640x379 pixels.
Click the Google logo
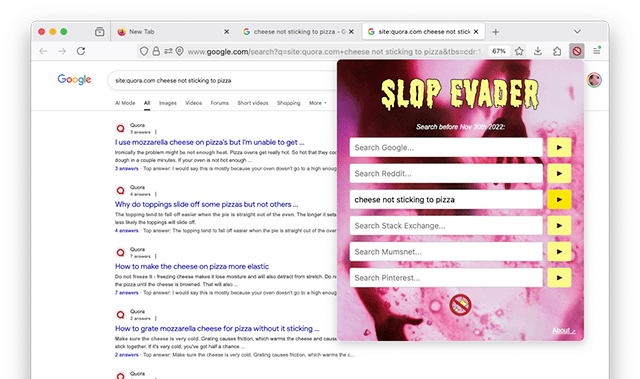point(74,80)
